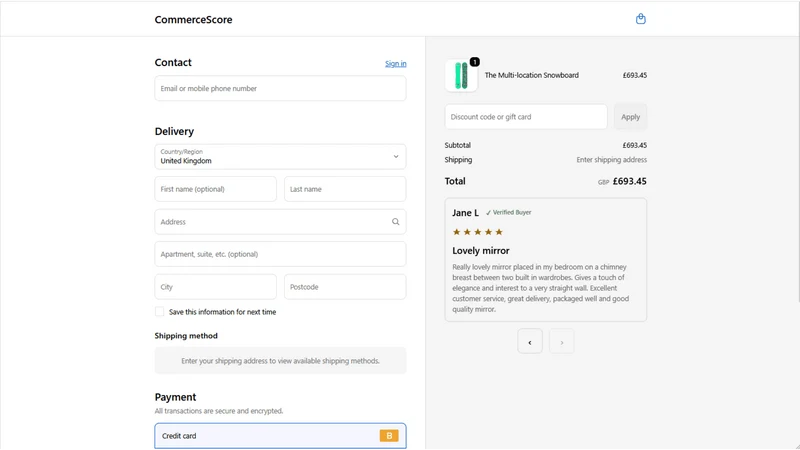The image size is (800, 450).
Task: Expand country list using chevron arrow
Action: click(x=396, y=157)
